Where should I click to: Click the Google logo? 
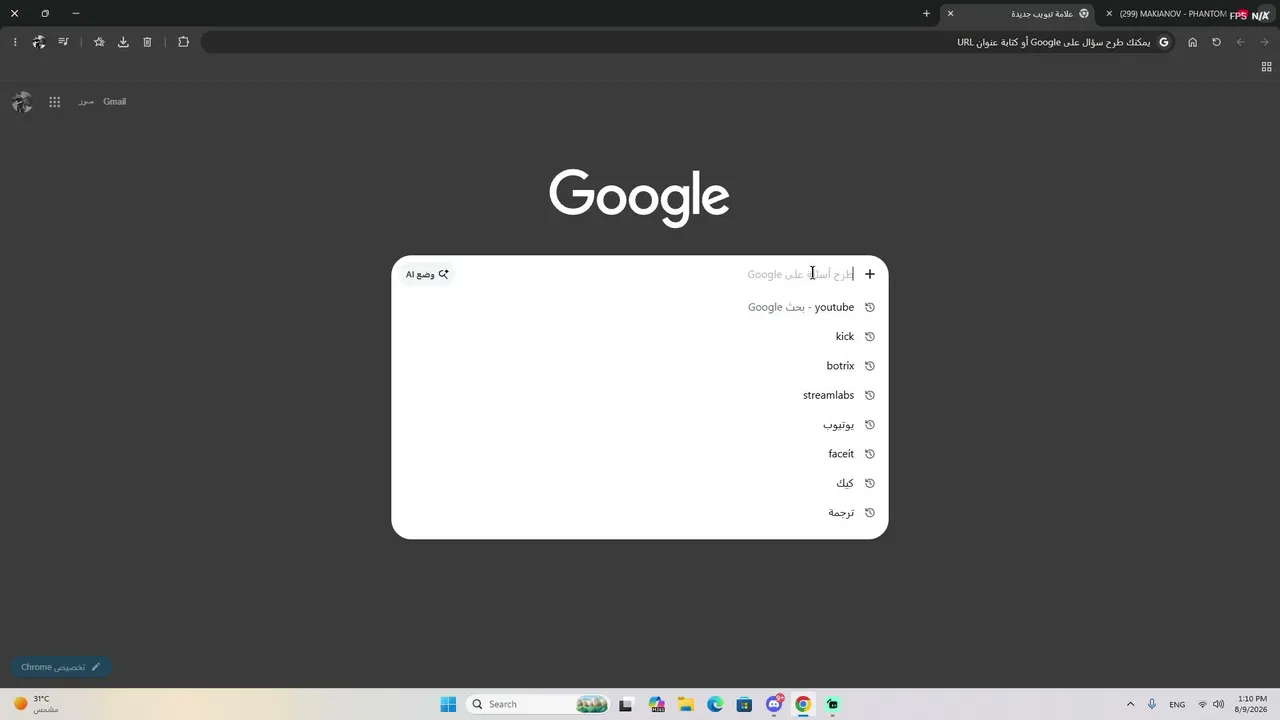click(639, 197)
